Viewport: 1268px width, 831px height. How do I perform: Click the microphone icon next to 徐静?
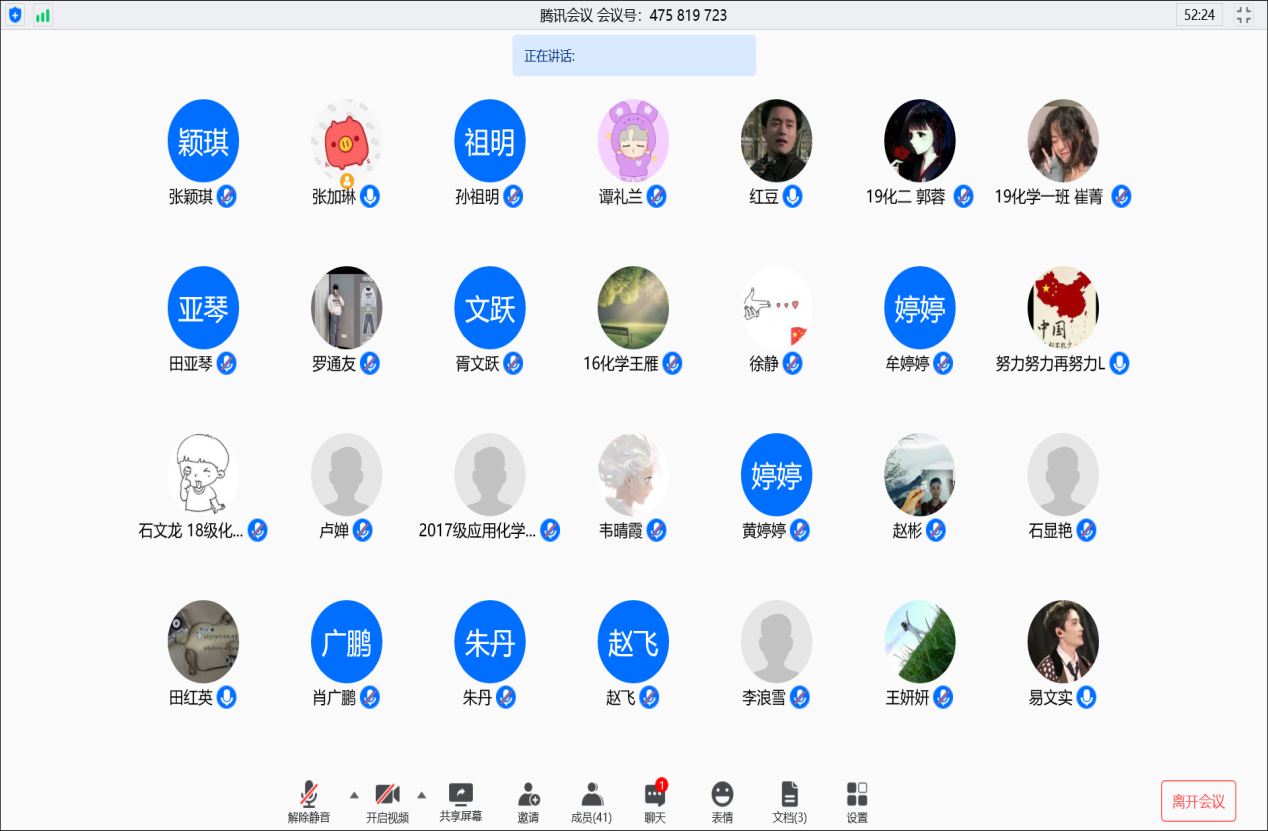793,363
